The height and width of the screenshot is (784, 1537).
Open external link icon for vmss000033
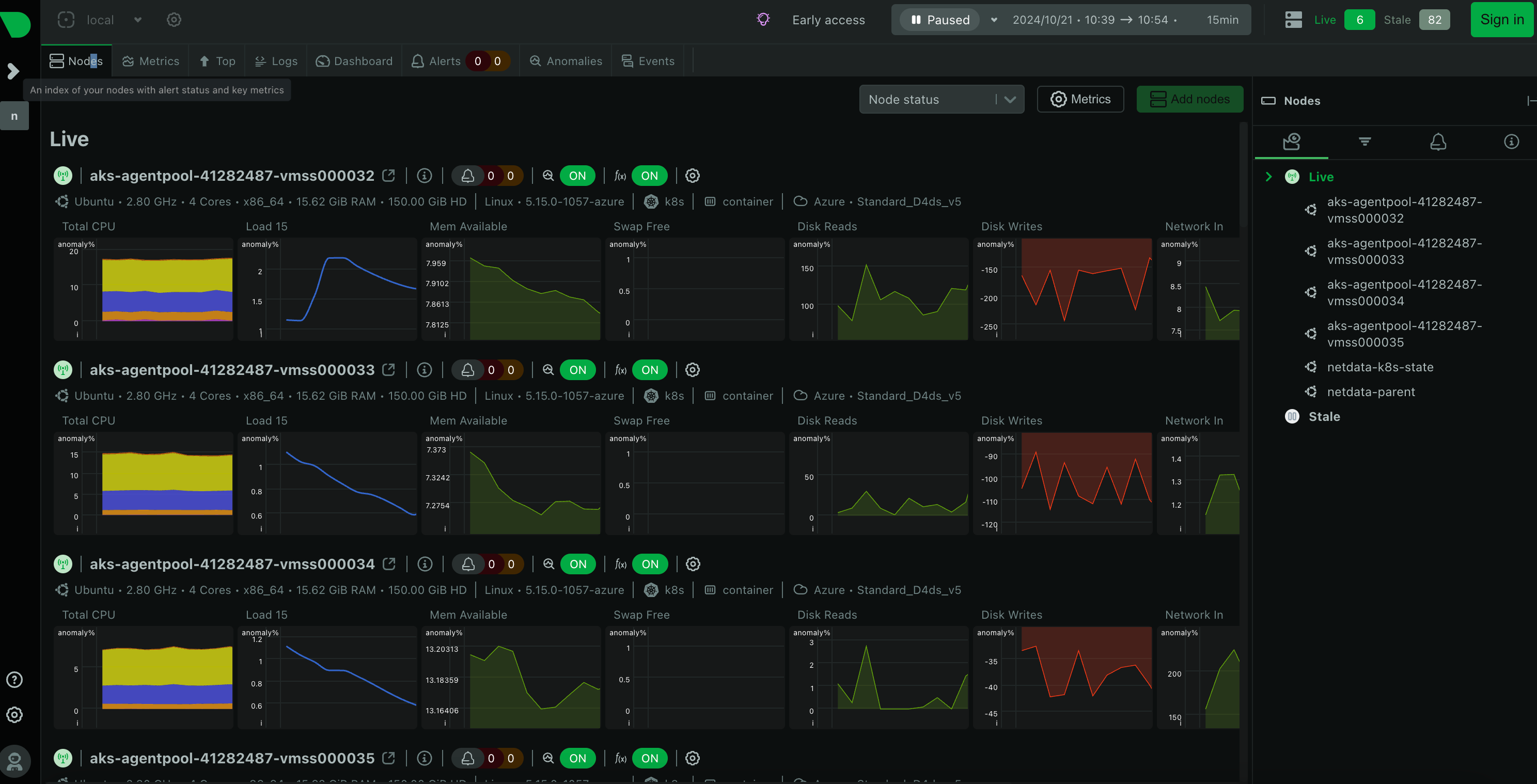coord(388,369)
